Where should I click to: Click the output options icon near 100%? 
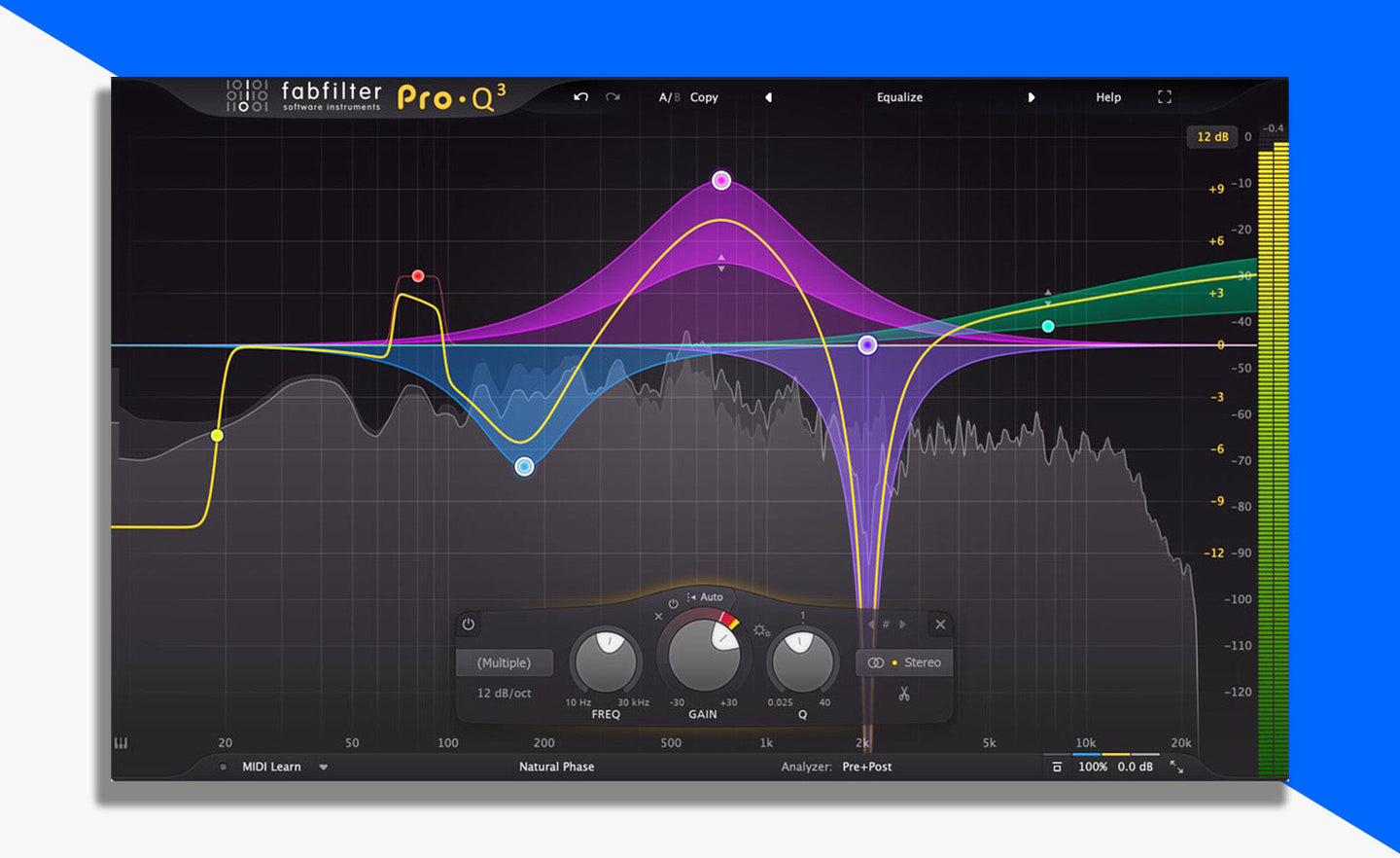(1057, 768)
